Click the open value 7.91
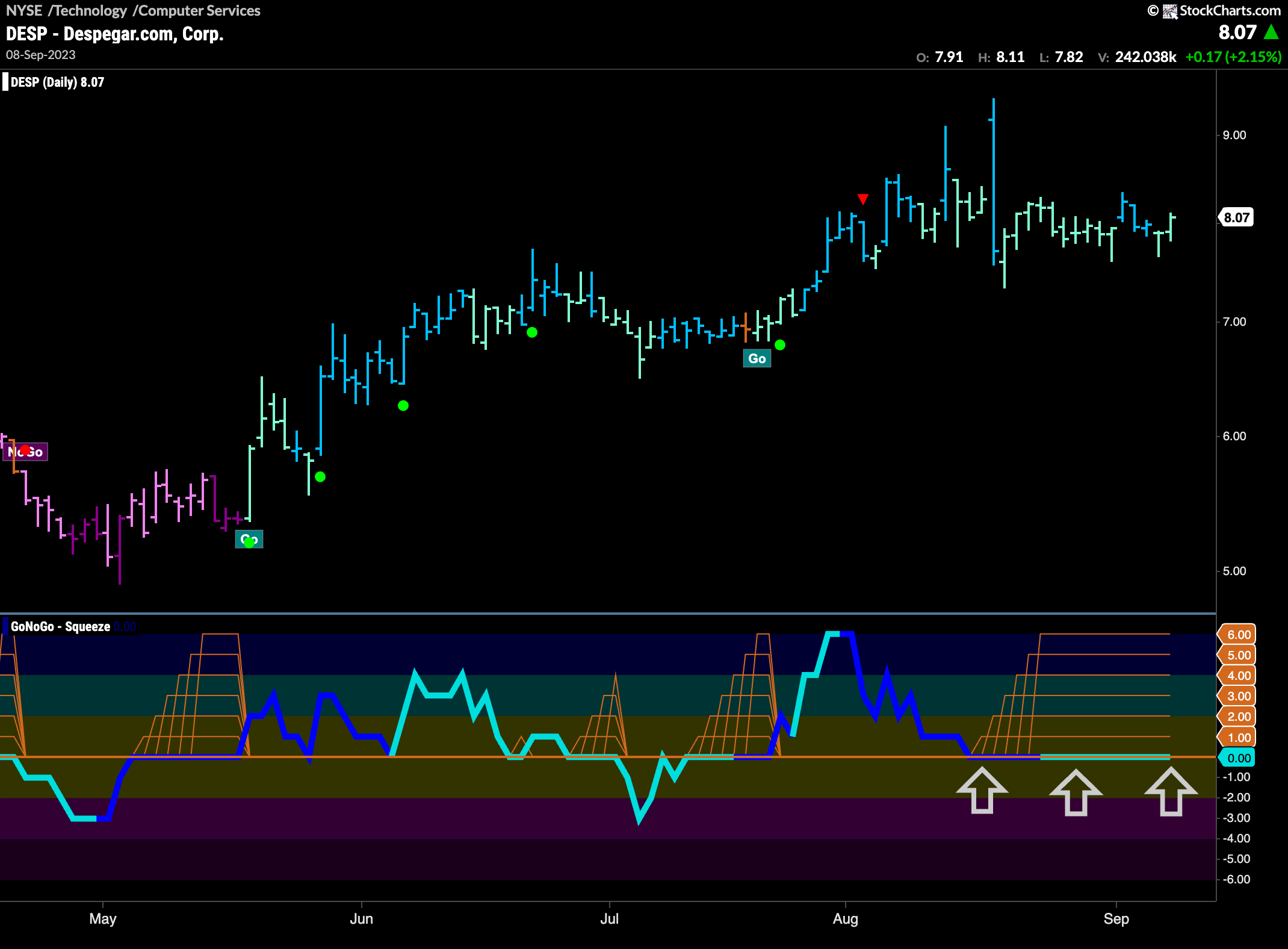Screen dimensions: 1288x949 click(949, 57)
